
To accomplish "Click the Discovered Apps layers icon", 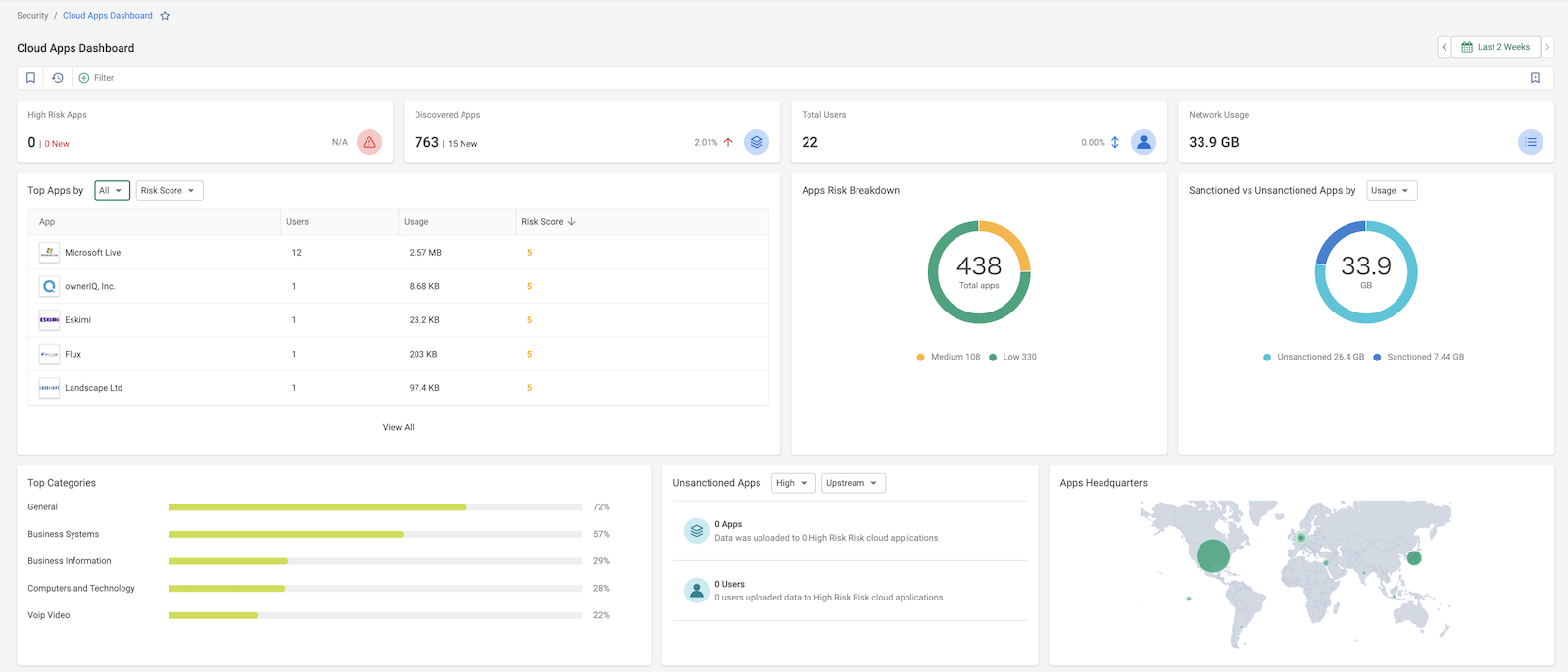I will tap(757, 142).
